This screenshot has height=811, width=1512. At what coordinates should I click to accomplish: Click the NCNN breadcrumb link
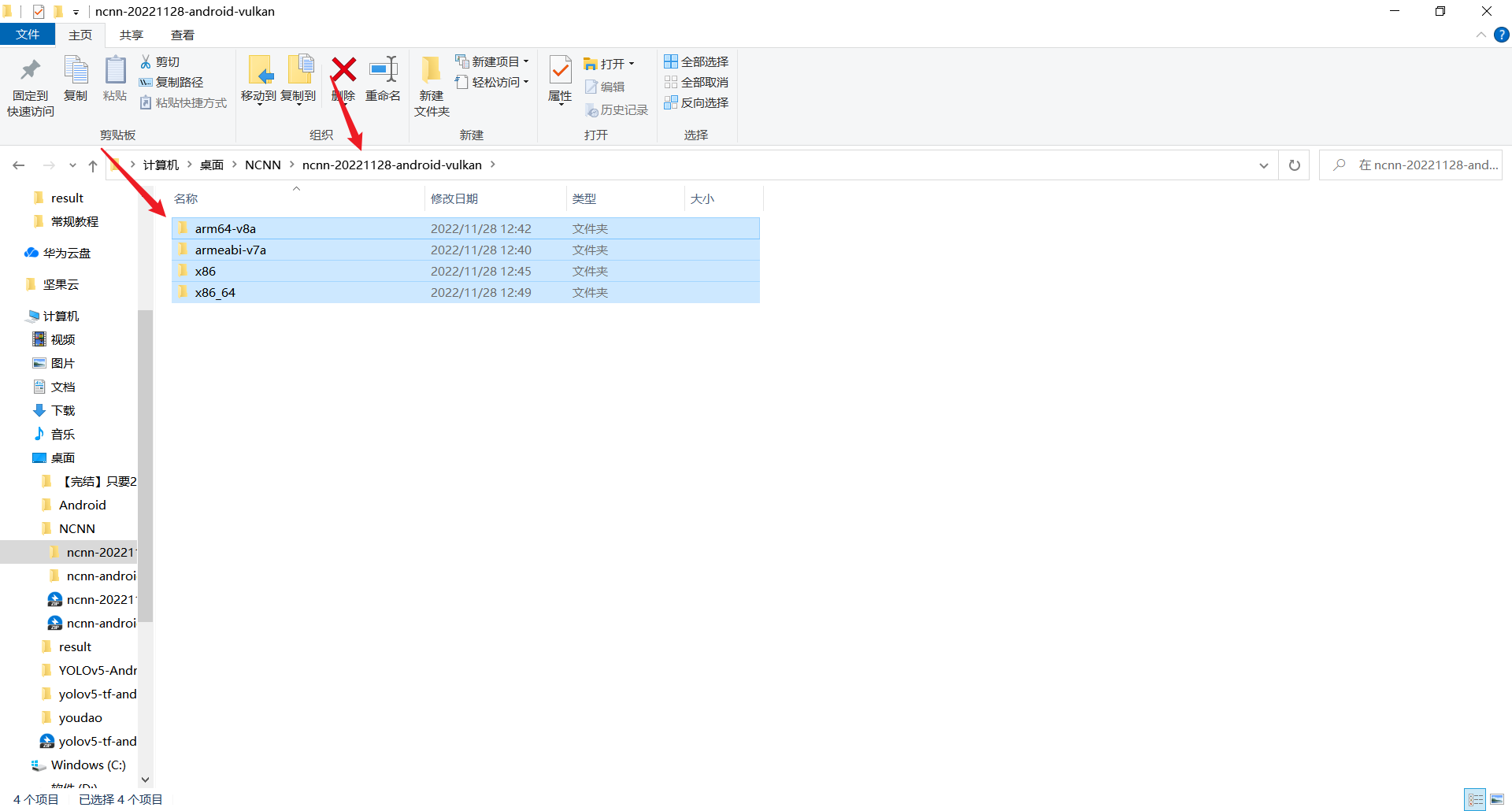263,165
